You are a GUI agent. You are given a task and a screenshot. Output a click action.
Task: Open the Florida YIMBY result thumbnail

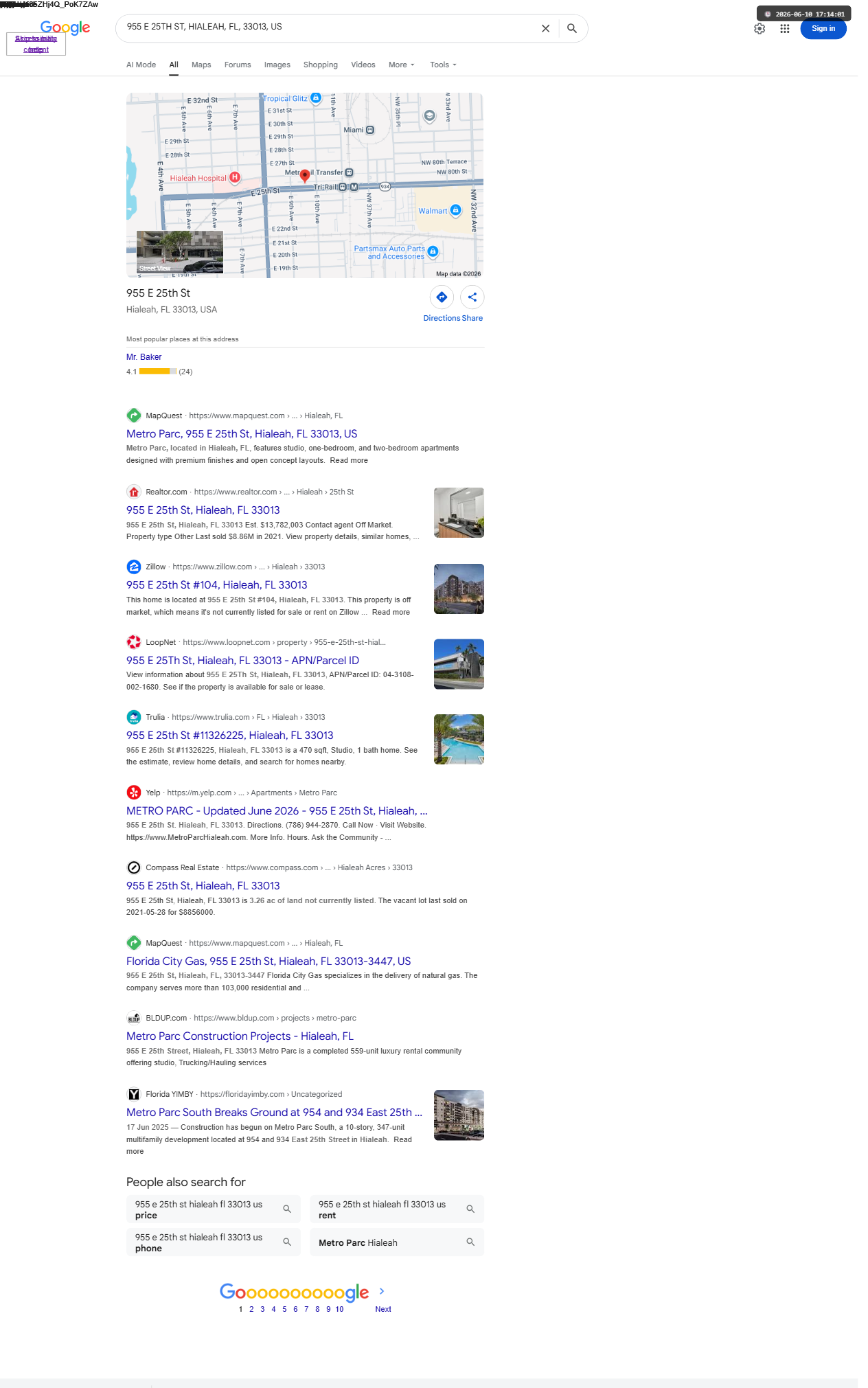coord(459,1115)
